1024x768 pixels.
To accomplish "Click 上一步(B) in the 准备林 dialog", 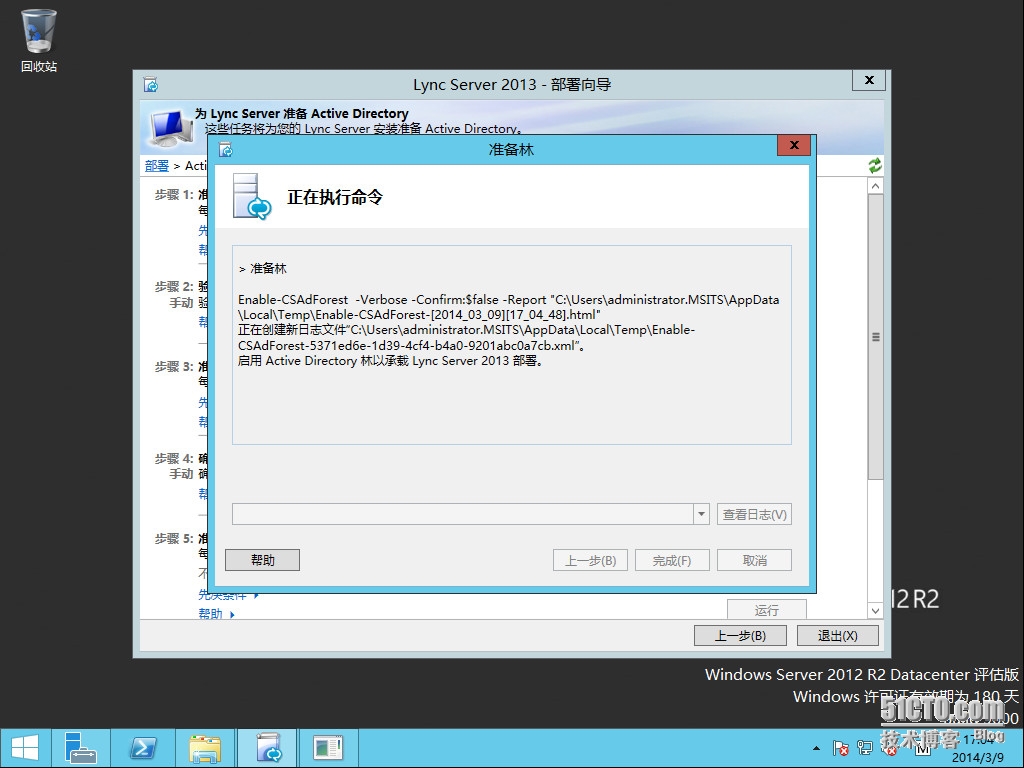I will pos(590,560).
